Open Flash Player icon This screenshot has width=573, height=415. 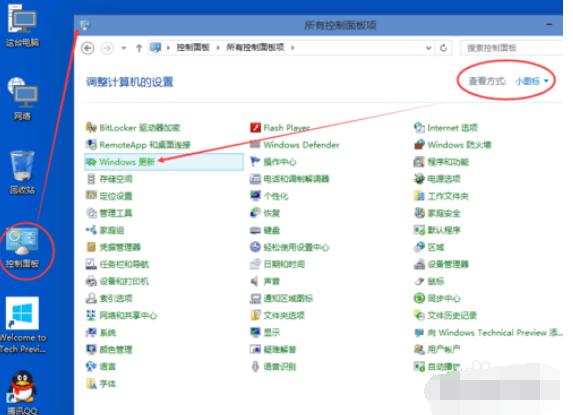(255, 127)
